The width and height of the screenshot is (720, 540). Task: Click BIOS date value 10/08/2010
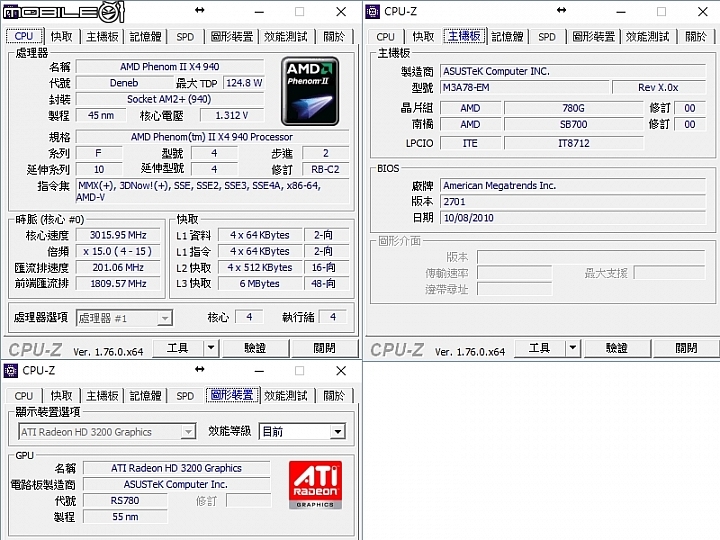(573, 218)
